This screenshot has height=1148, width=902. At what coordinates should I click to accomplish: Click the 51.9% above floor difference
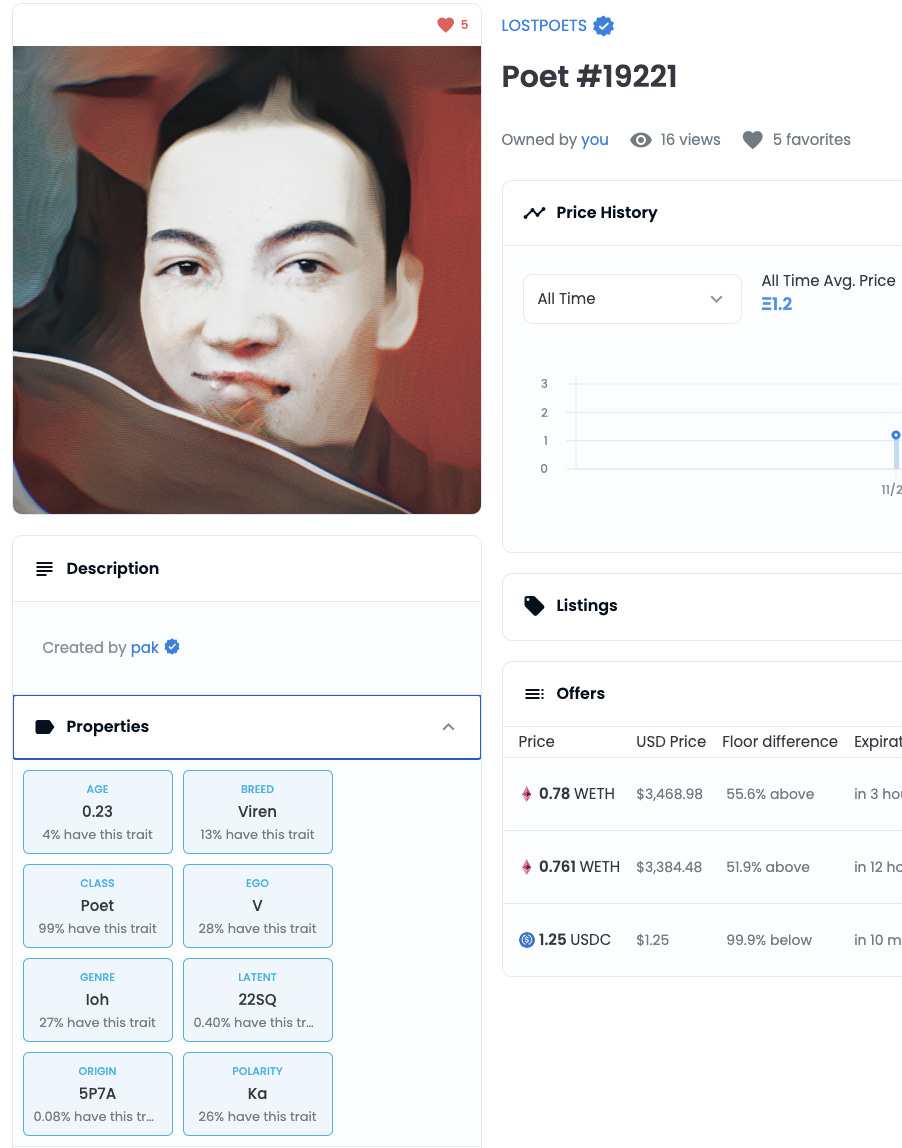[768, 868]
